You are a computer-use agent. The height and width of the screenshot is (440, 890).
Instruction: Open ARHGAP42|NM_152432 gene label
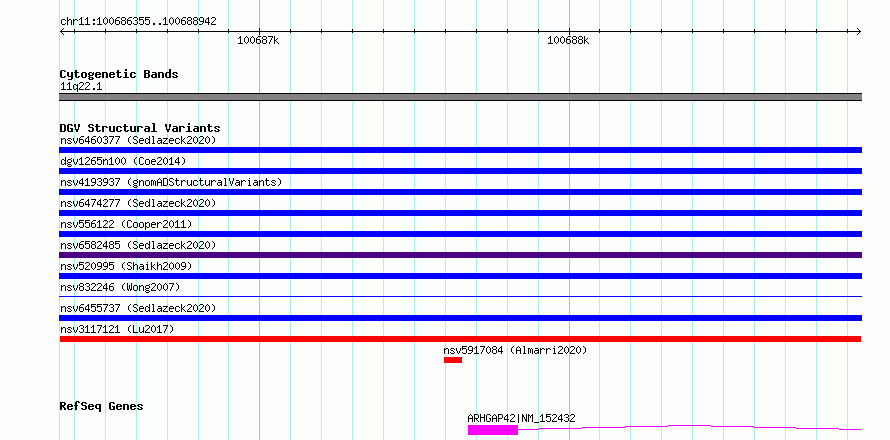pyautogui.click(x=521, y=418)
